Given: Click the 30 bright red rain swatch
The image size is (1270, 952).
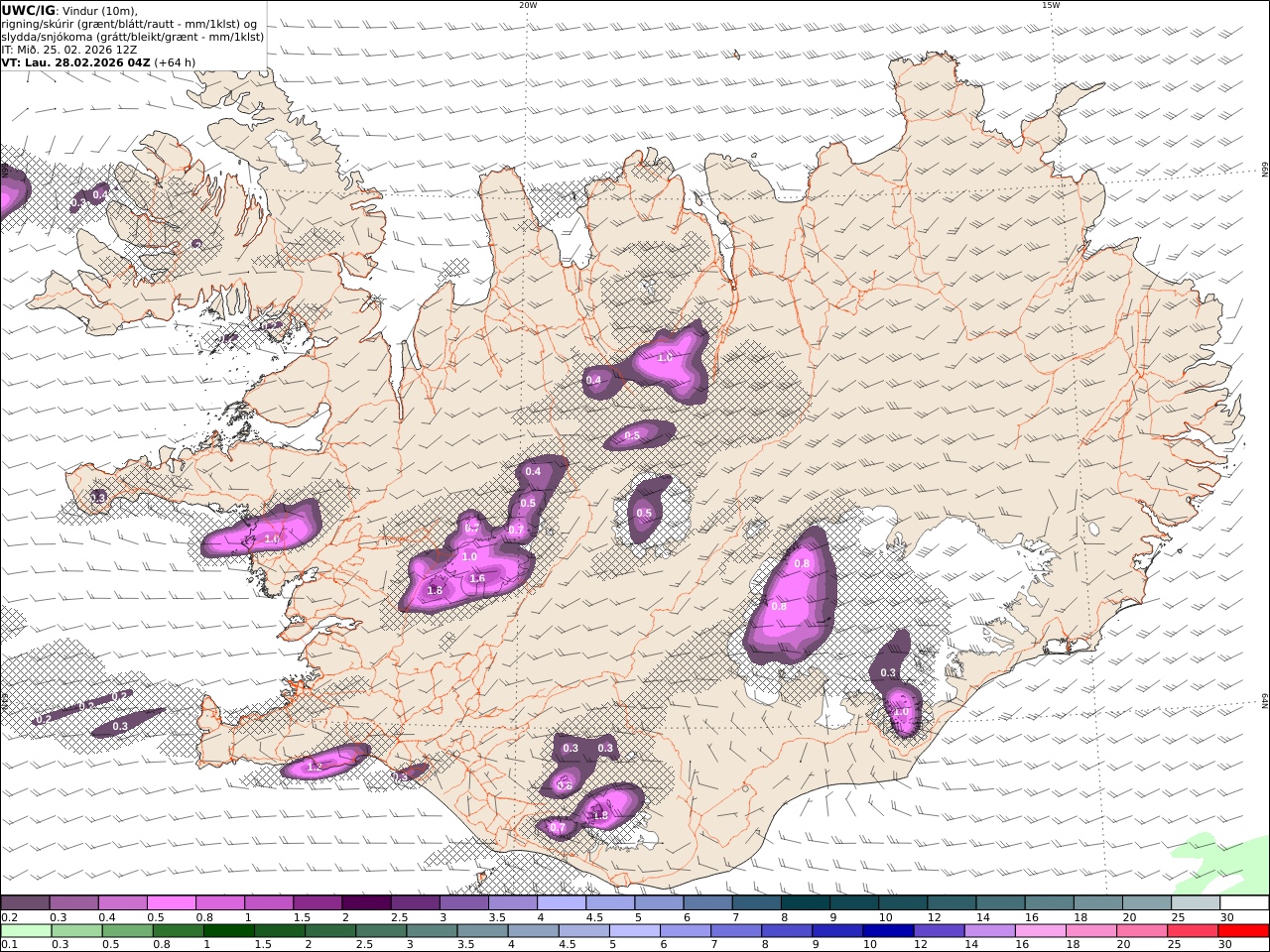Looking at the screenshot, I should coord(1242,931).
